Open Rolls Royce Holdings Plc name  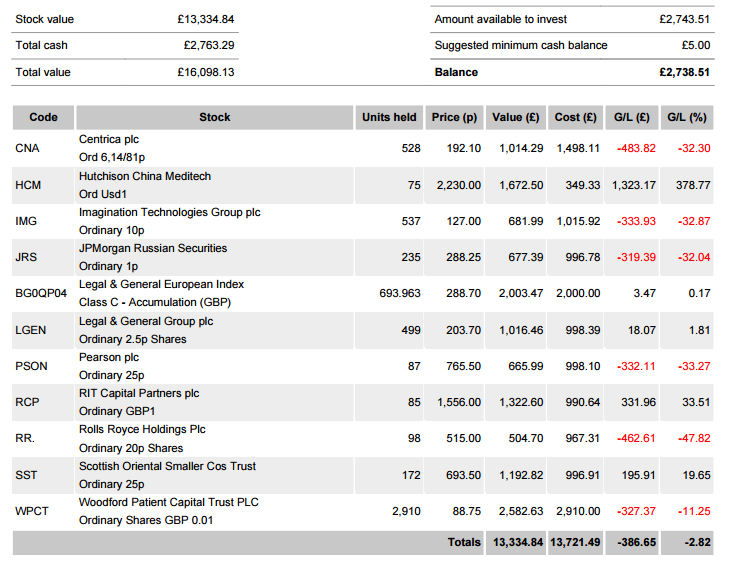coord(142,429)
